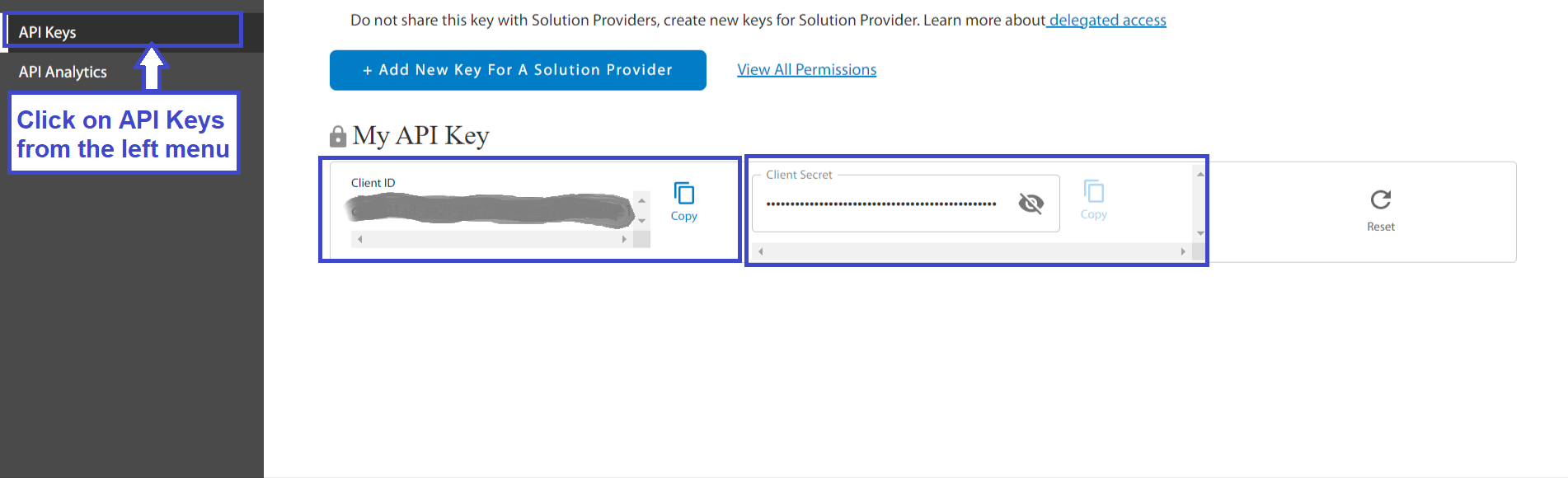Click the Client ID horizontal scrollbar track
The width and height of the screenshot is (1568, 478).
coord(491,239)
